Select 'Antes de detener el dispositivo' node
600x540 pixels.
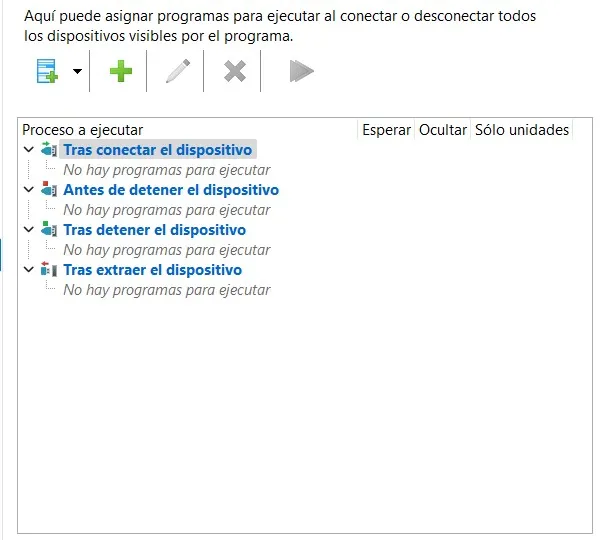coord(171,190)
